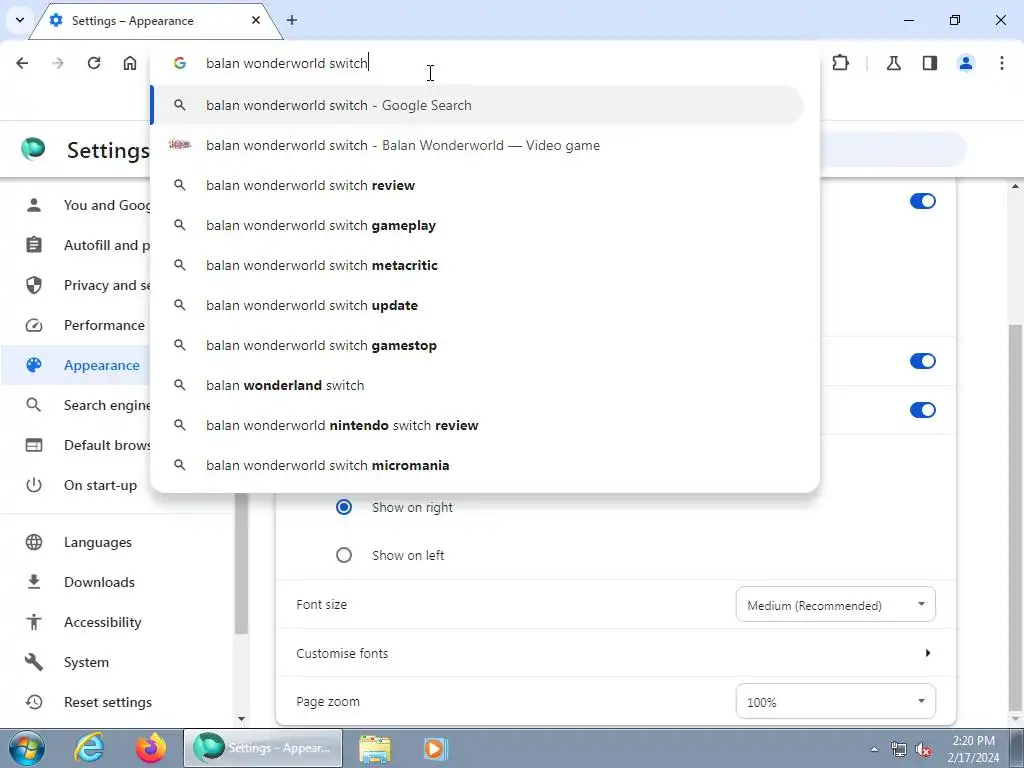The image size is (1024, 768).
Task: Open the tab search chevron
Action: pyautogui.click(x=20, y=20)
